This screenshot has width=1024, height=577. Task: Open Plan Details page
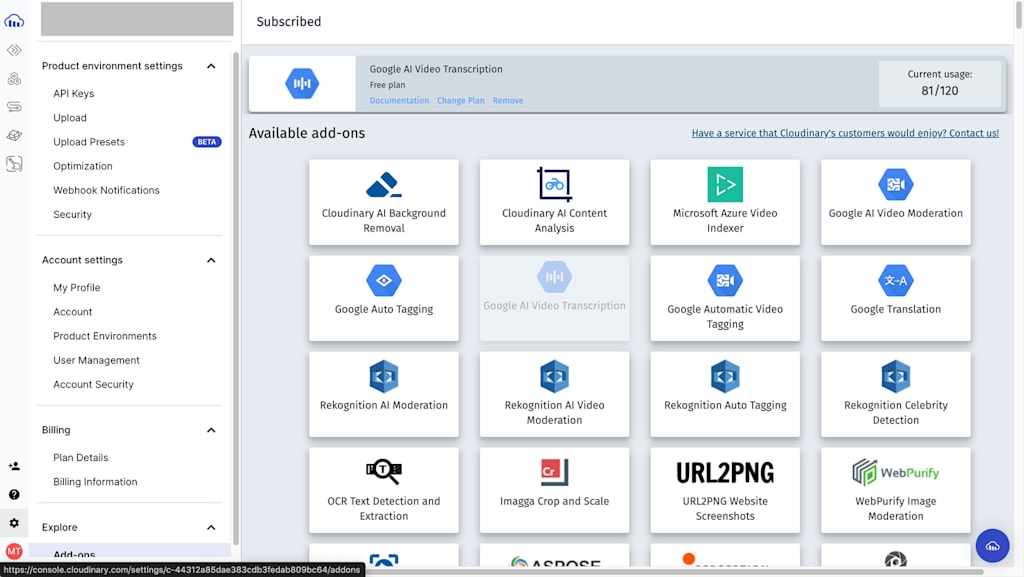pos(80,457)
